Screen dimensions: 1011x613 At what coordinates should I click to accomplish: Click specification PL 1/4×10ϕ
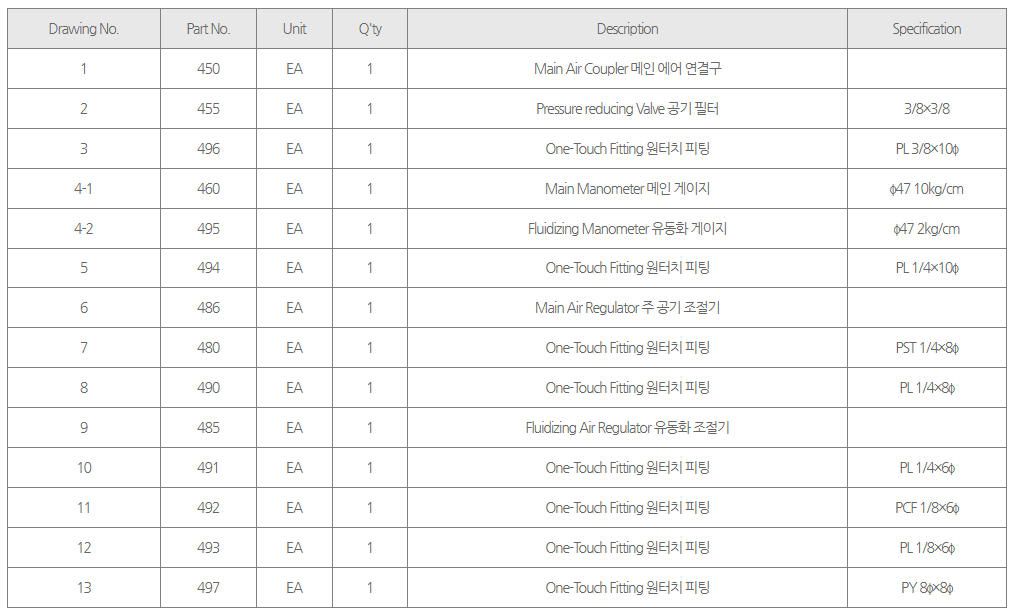click(x=927, y=268)
